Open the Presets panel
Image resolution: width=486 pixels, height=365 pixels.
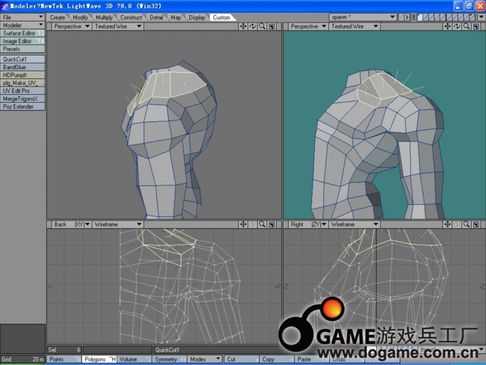point(22,49)
